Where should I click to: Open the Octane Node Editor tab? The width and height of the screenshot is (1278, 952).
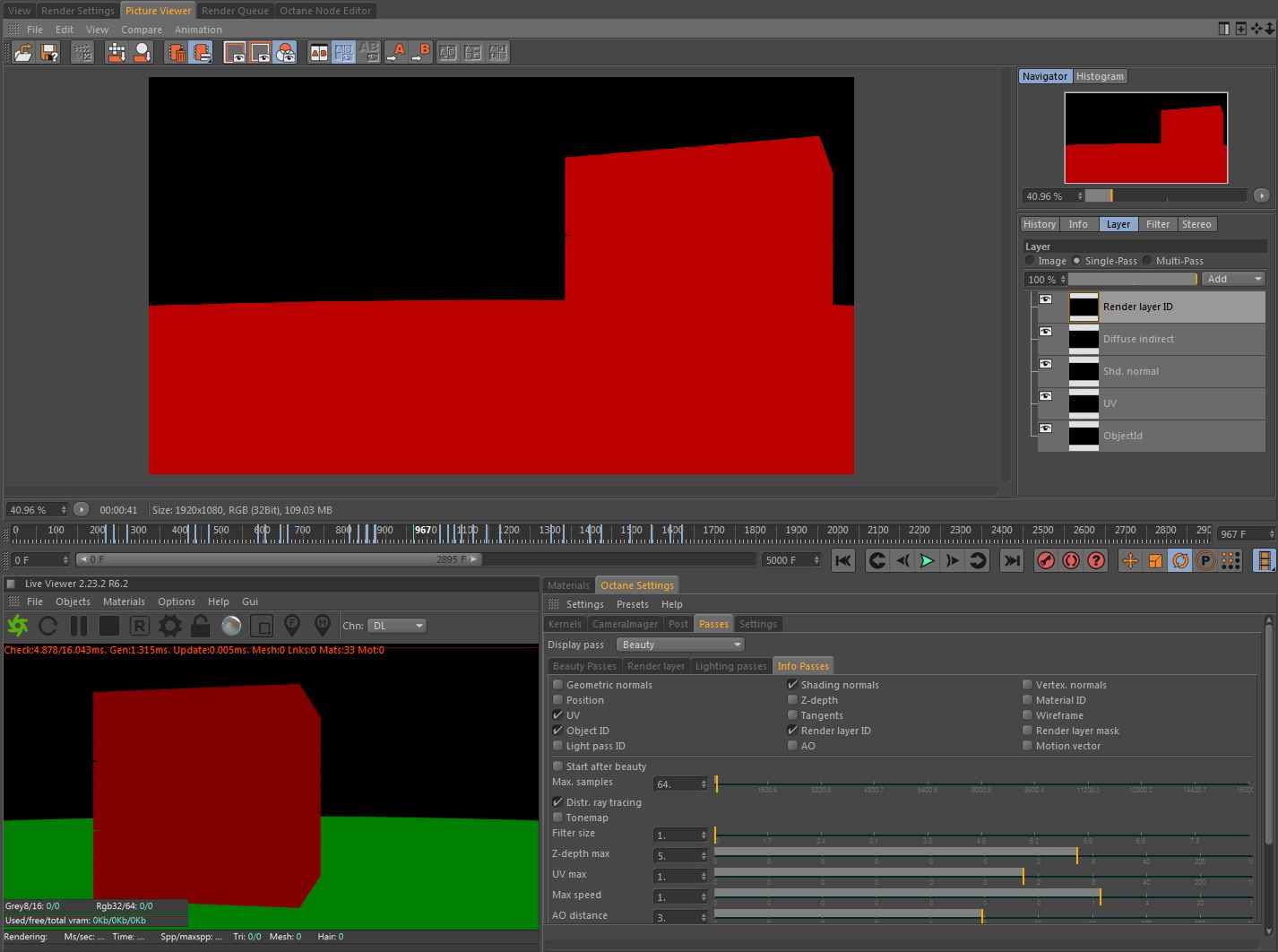pos(325,11)
